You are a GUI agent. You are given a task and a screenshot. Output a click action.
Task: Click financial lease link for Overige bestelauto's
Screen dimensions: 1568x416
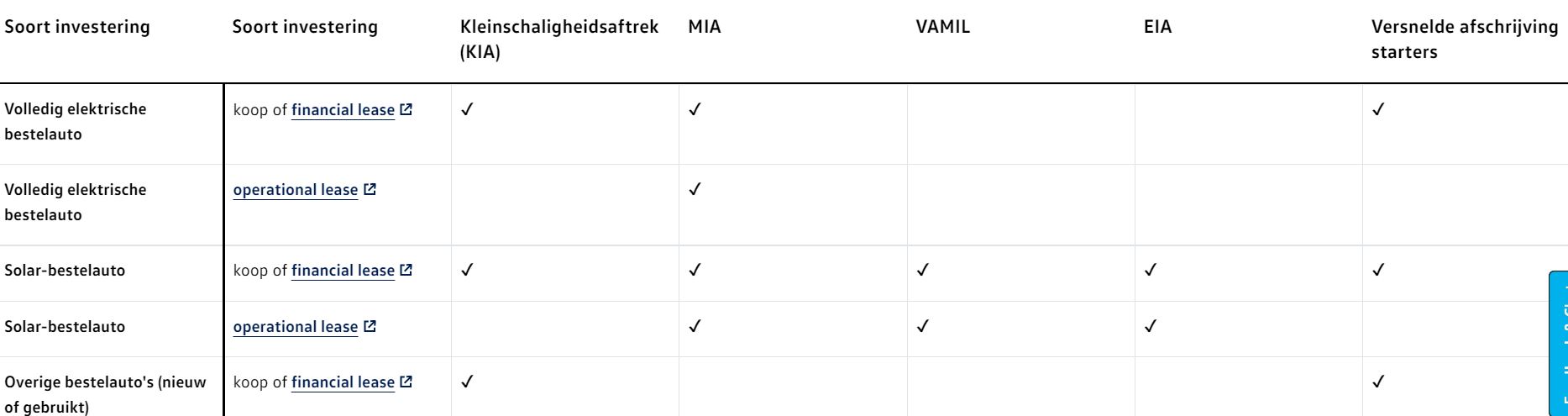coord(343,382)
